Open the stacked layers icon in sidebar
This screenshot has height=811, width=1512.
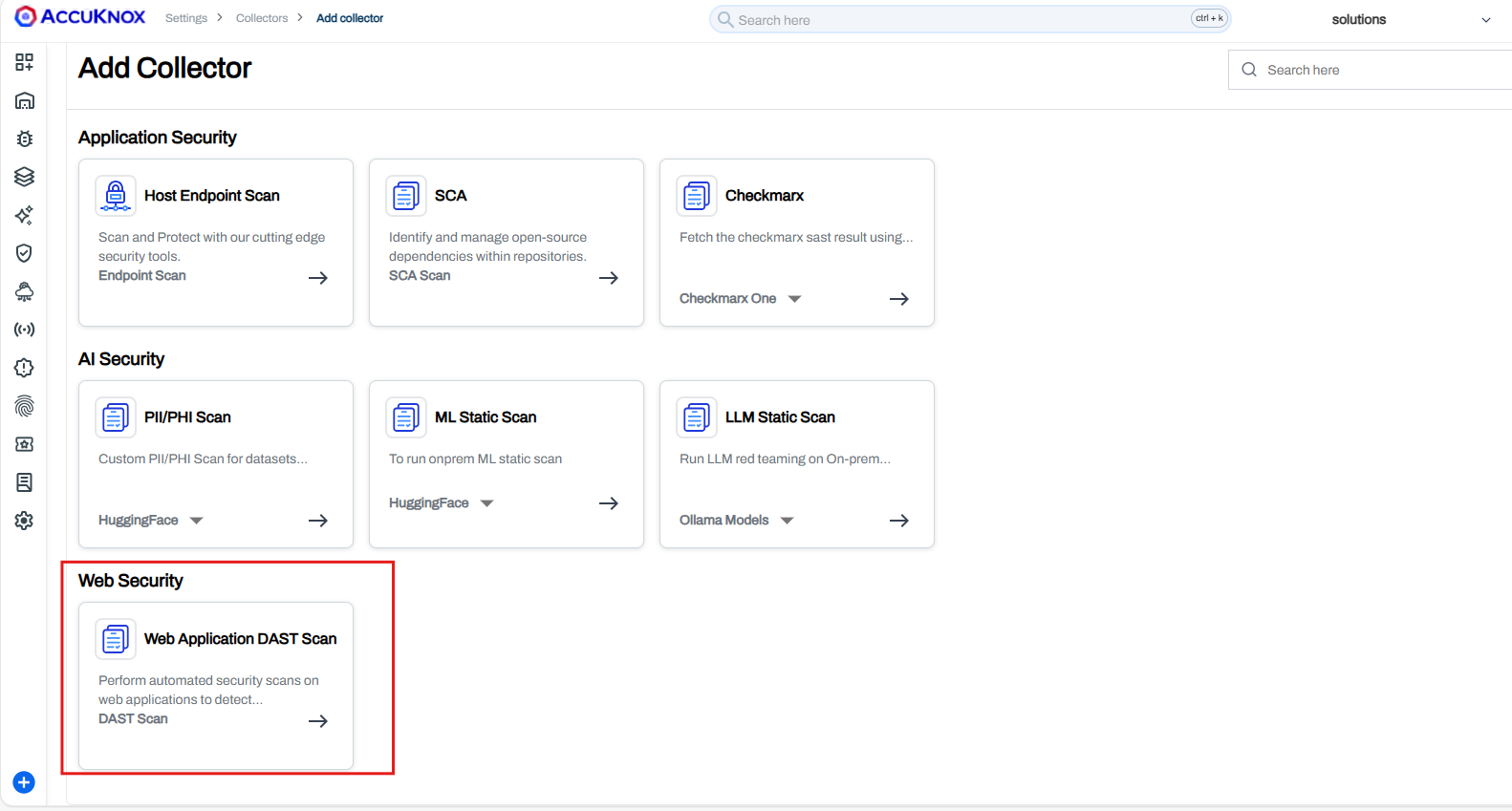click(25, 177)
